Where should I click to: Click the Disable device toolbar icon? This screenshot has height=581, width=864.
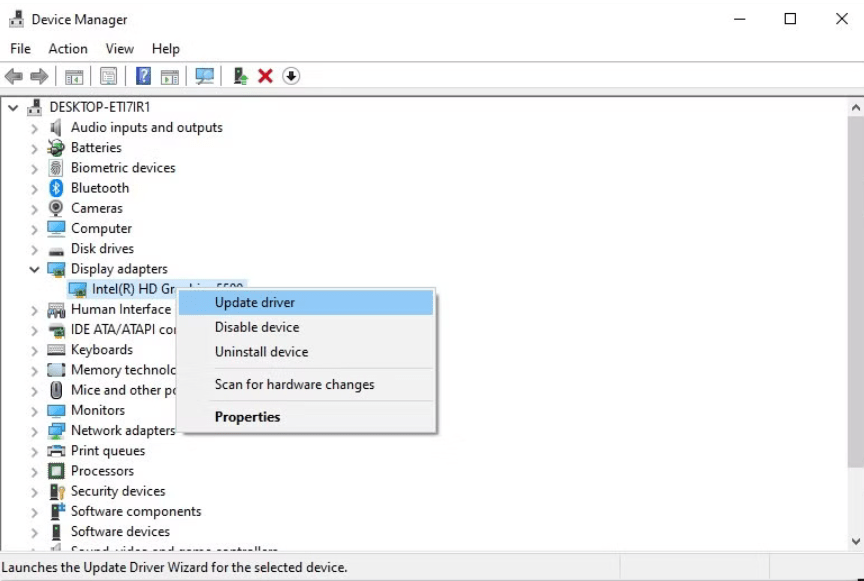(x=291, y=75)
